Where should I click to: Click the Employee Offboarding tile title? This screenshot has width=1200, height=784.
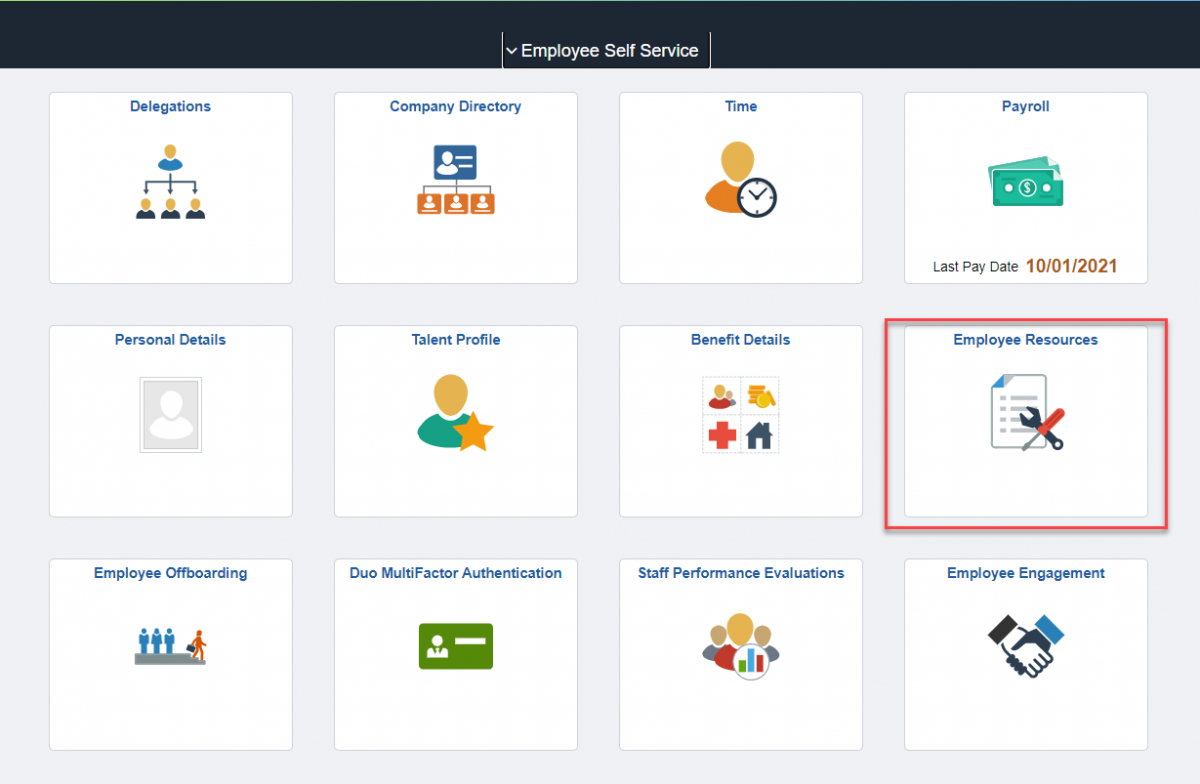170,573
